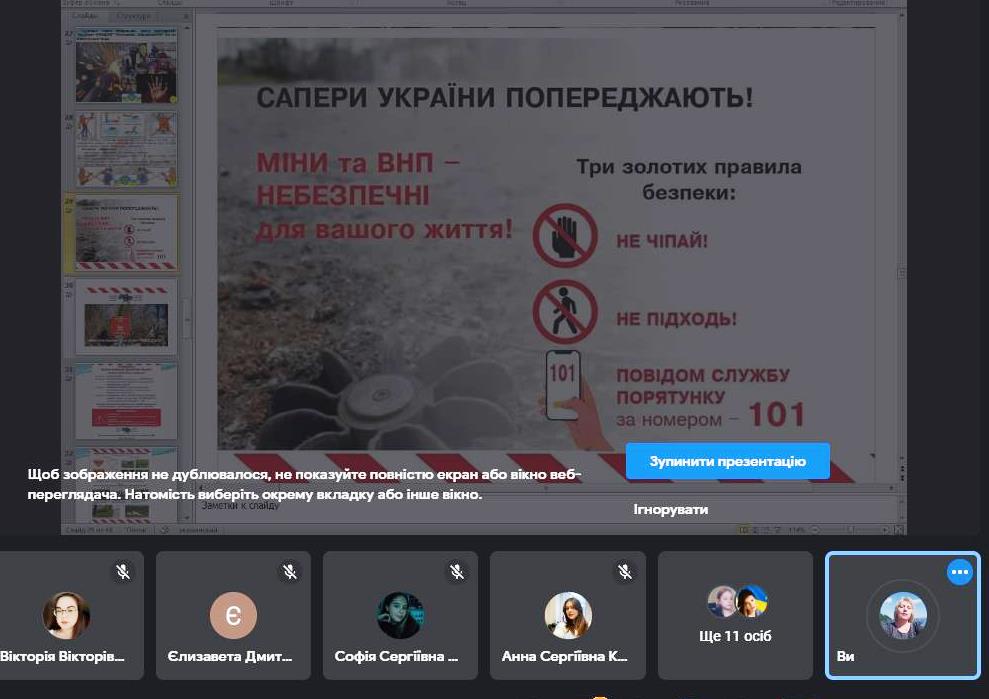Click the 'НЕ ПІДХОДЬ!' no-walking prohibition sign
The width and height of the screenshot is (989, 699).
pos(565,312)
